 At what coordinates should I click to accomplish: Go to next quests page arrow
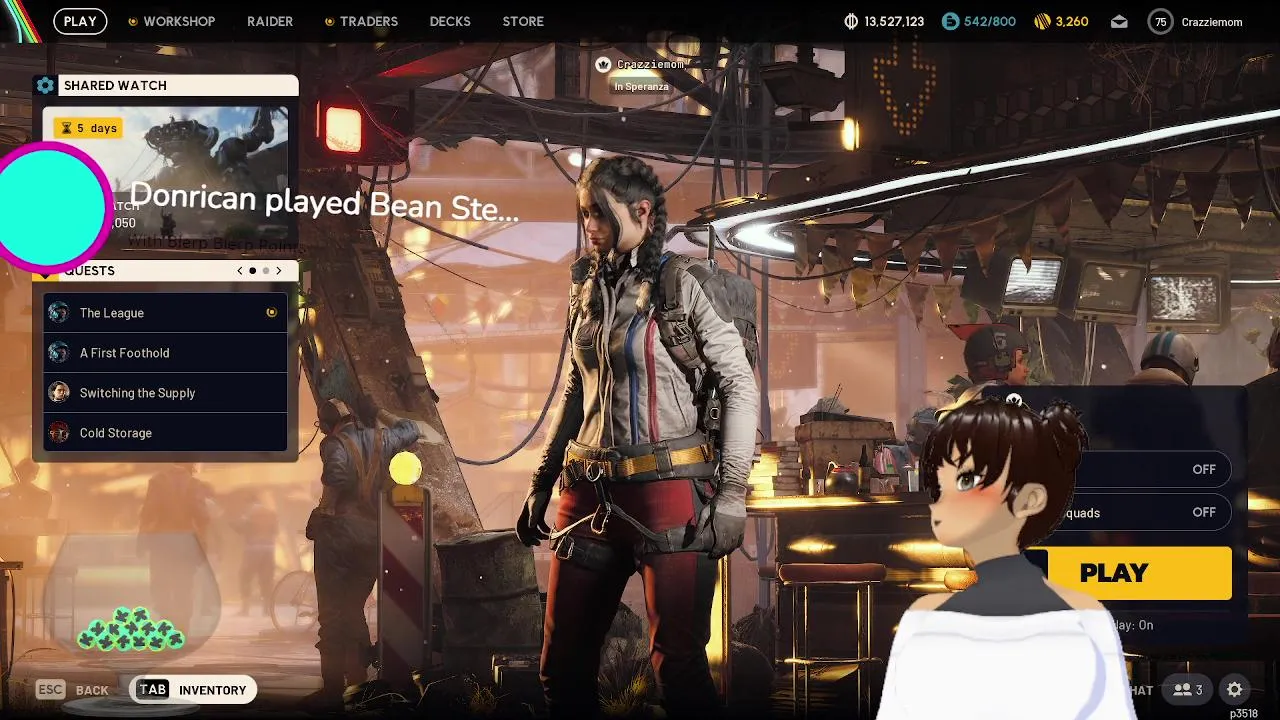[279, 271]
